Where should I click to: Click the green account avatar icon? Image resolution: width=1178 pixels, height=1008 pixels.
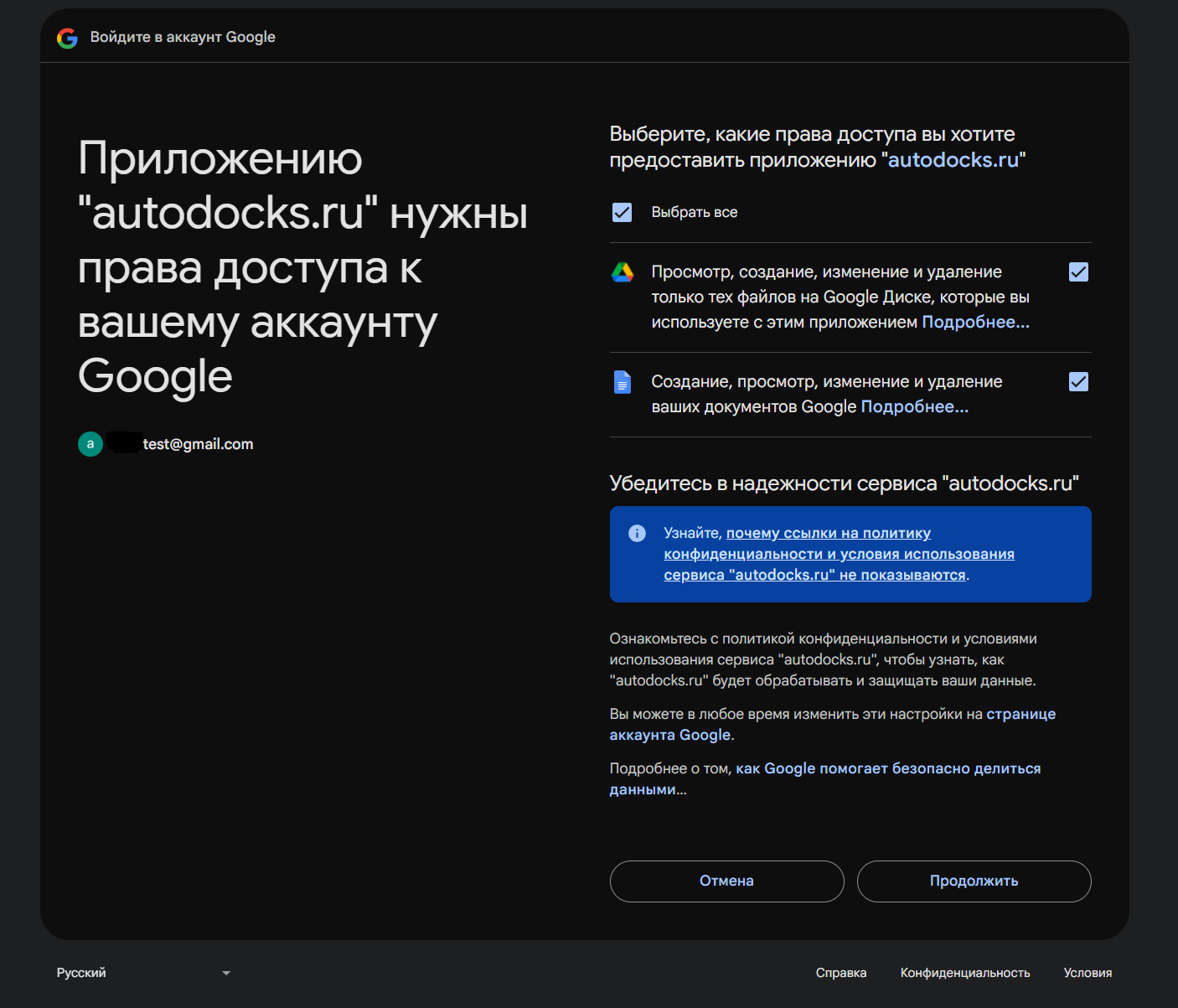[x=90, y=444]
